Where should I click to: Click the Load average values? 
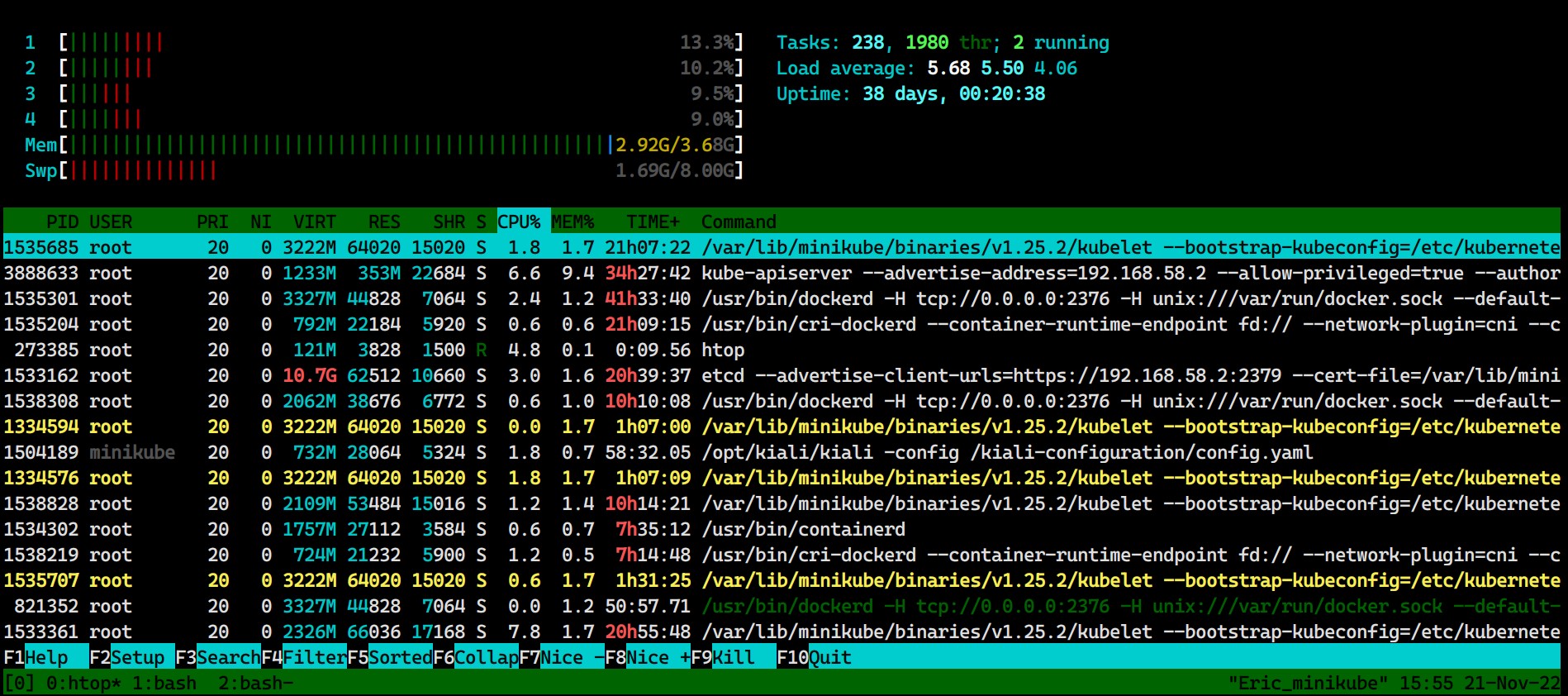tap(1002, 68)
